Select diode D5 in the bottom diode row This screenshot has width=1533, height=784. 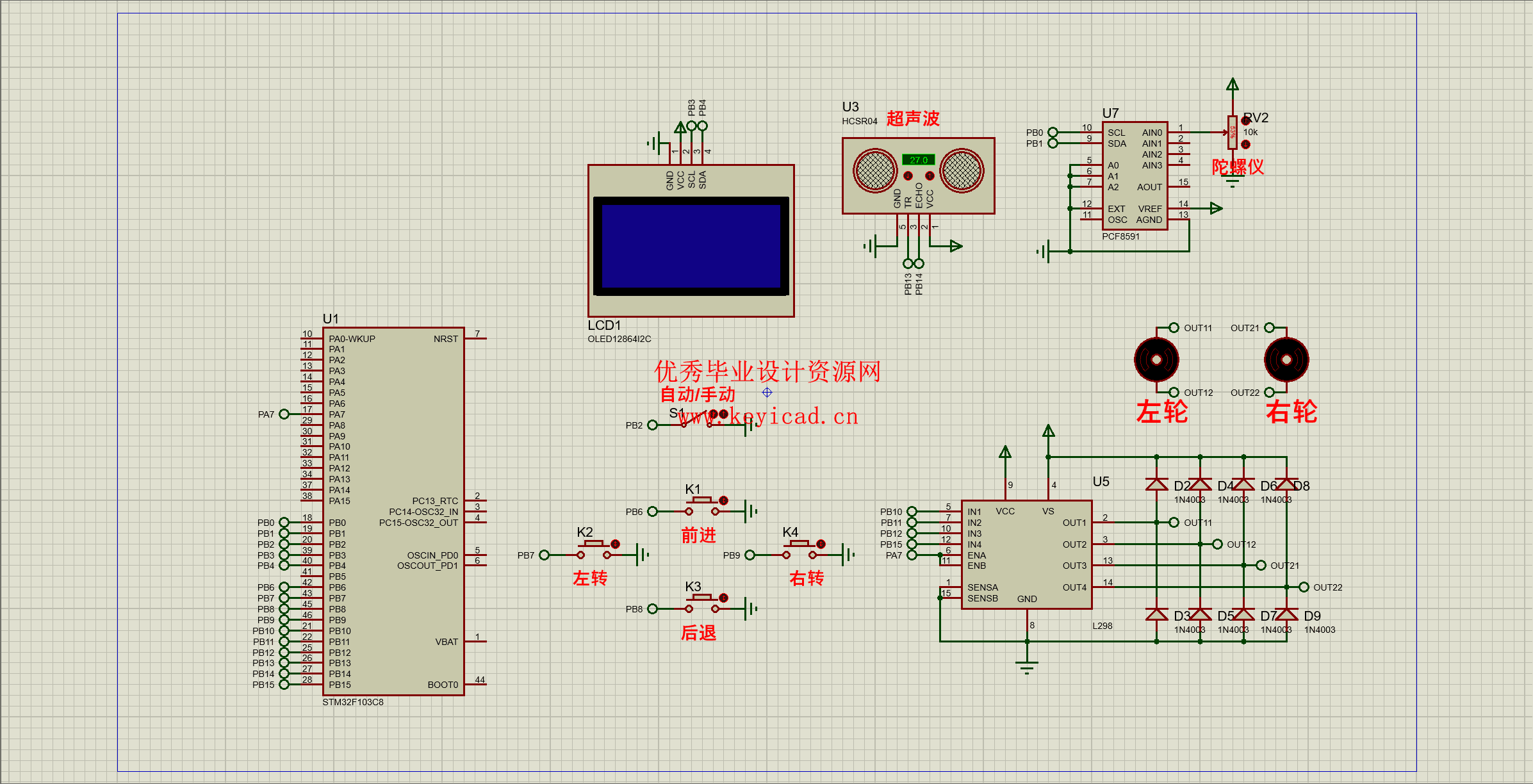[x=1200, y=614]
